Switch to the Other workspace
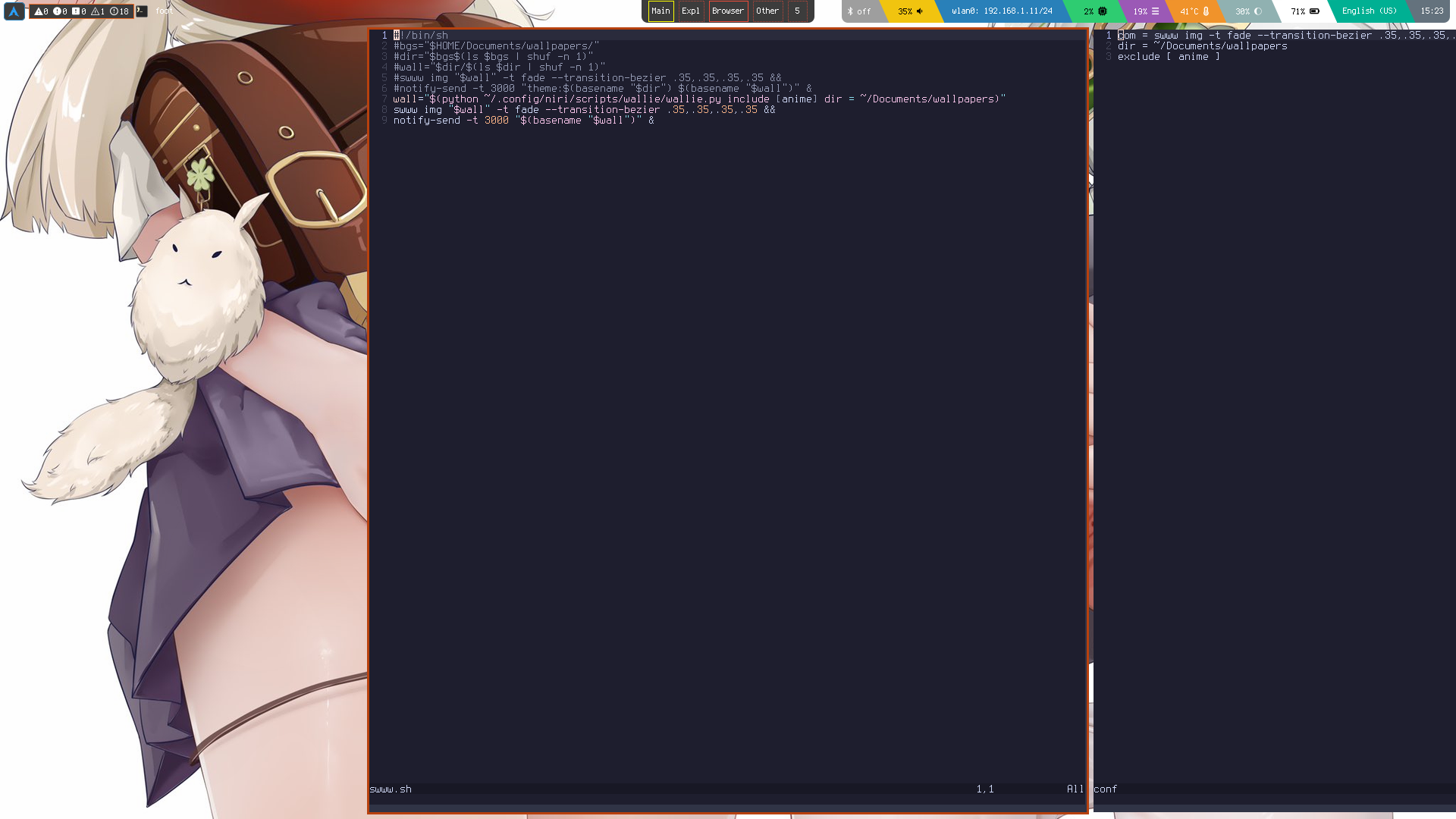The width and height of the screenshot is (1456, 819). [x=767, y=11]
